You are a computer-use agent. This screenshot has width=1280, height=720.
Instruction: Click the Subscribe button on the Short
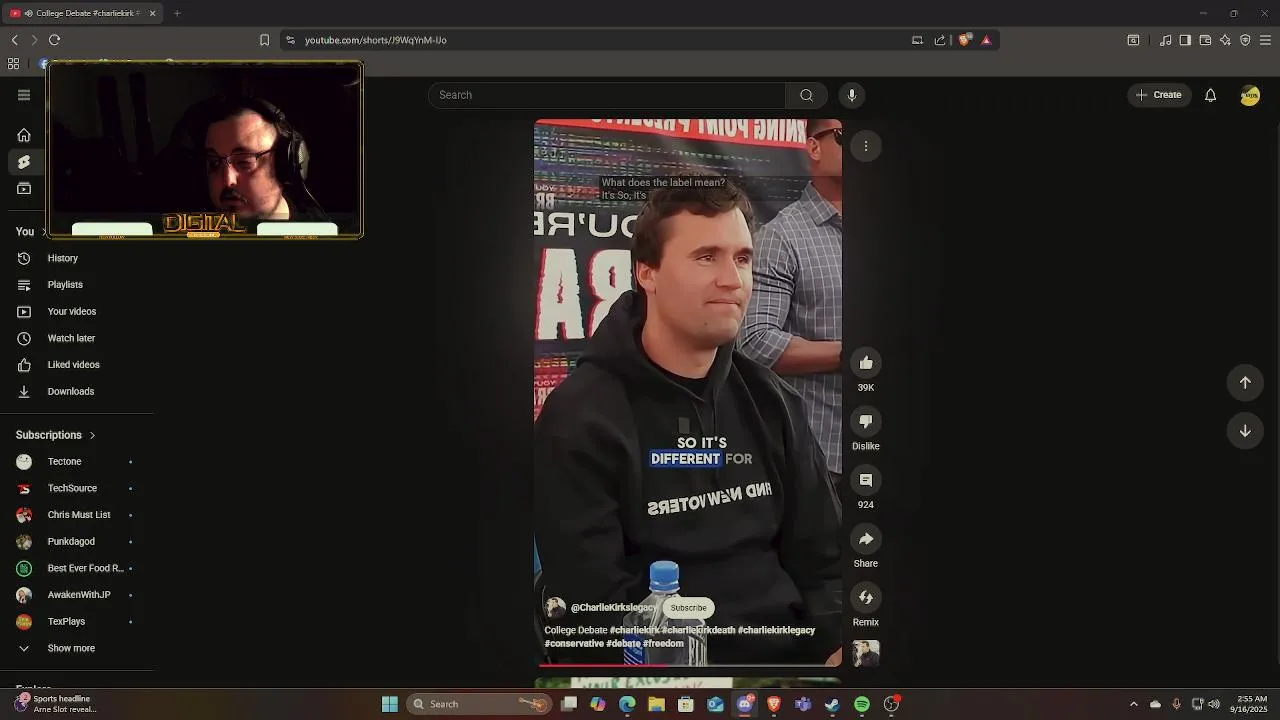688,608
